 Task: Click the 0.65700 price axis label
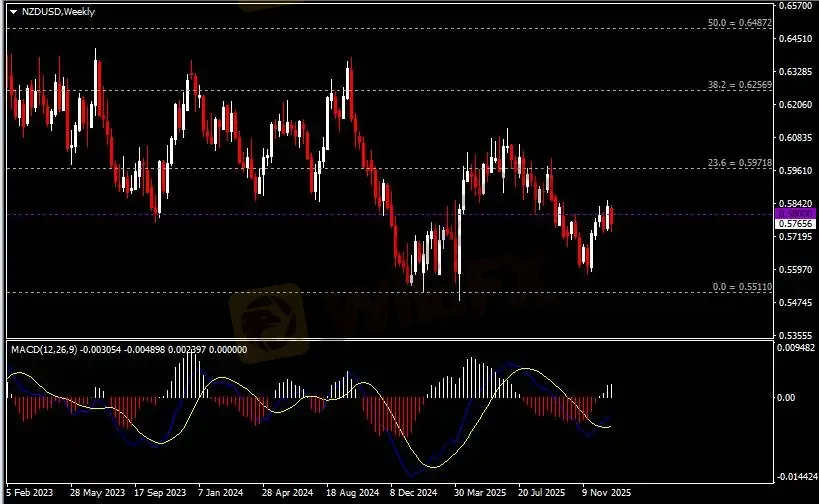796,6
